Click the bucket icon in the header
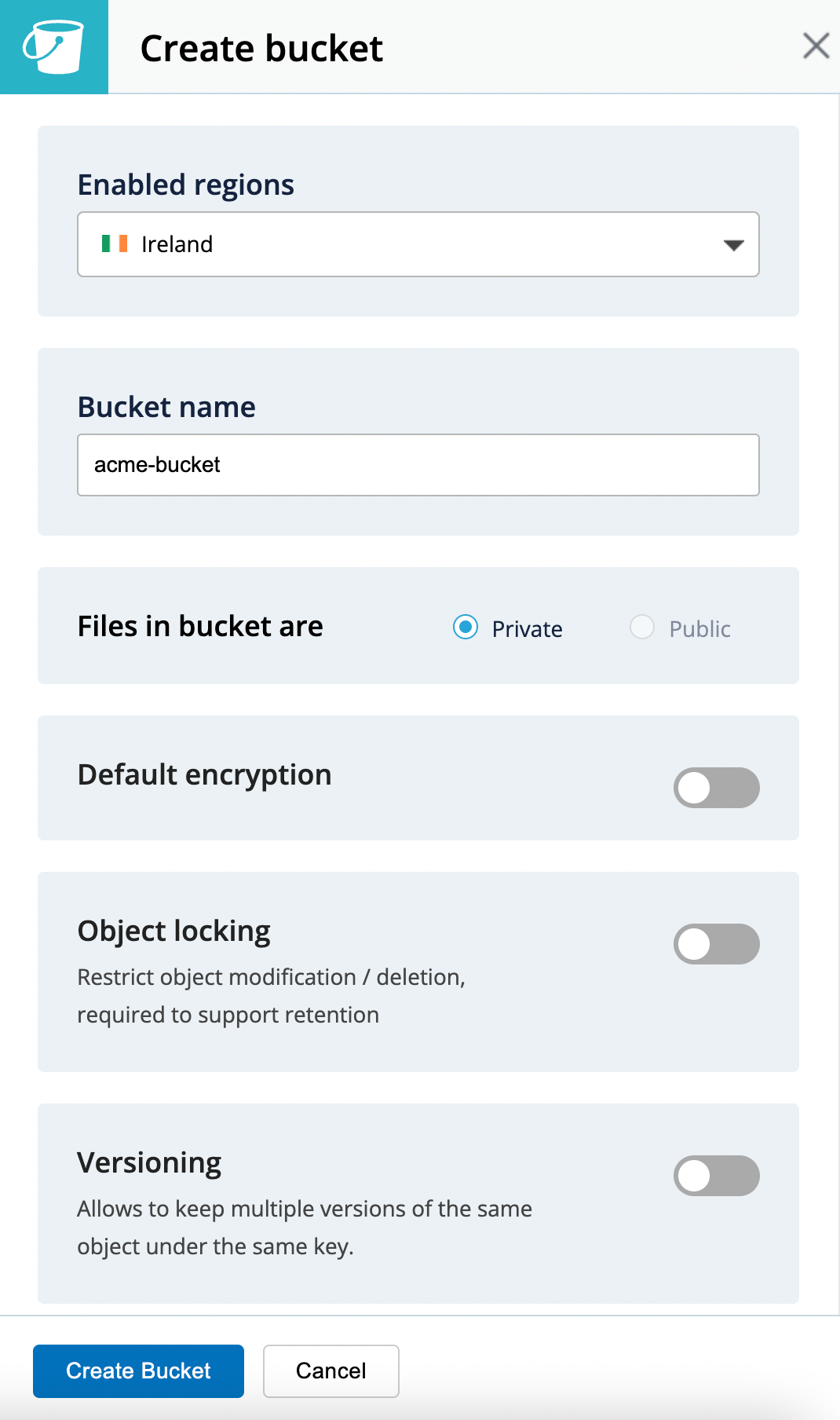This screenshot has height=1420, width=840. coord(54,46)
